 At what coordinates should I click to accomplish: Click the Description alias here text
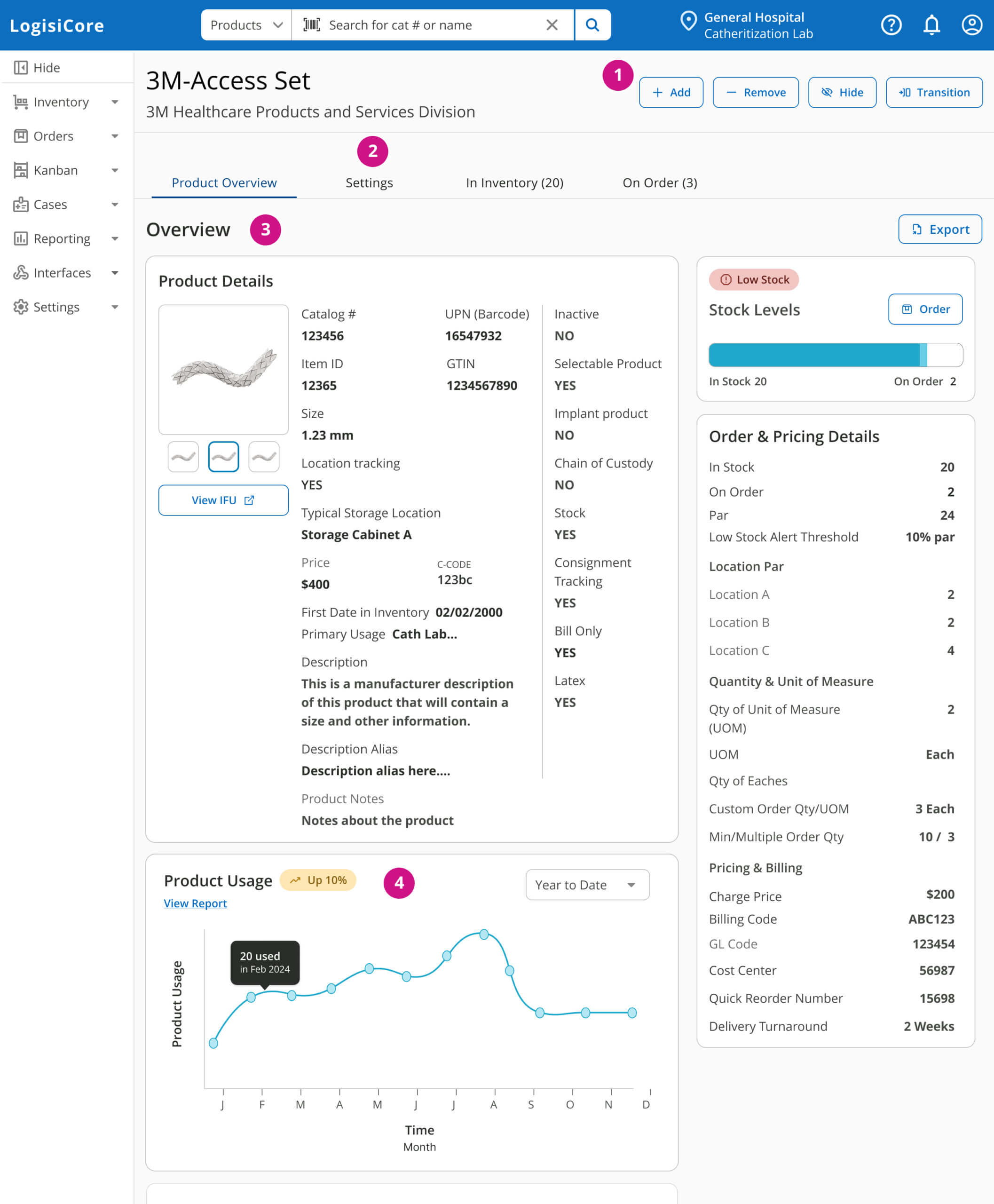(x=376, y=770)
